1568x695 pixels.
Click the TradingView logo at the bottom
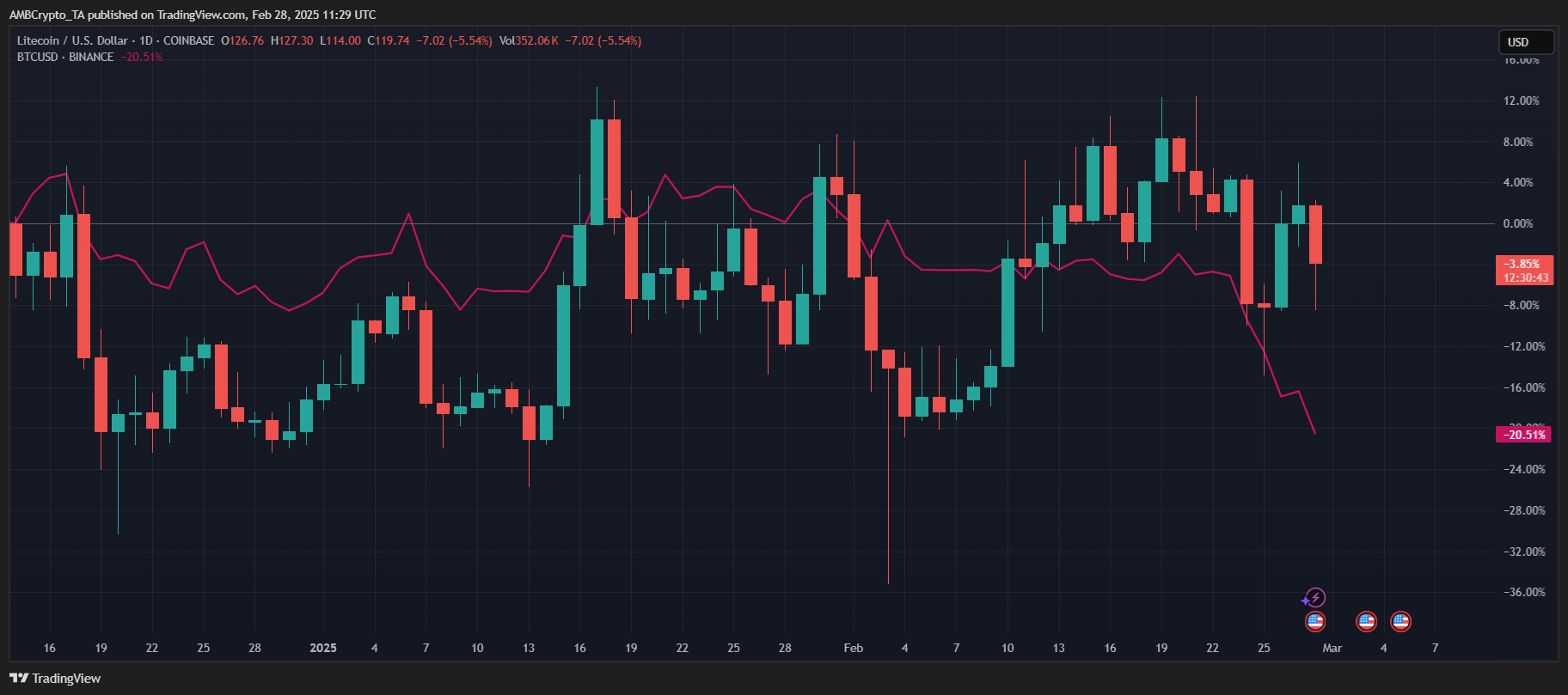55,679
